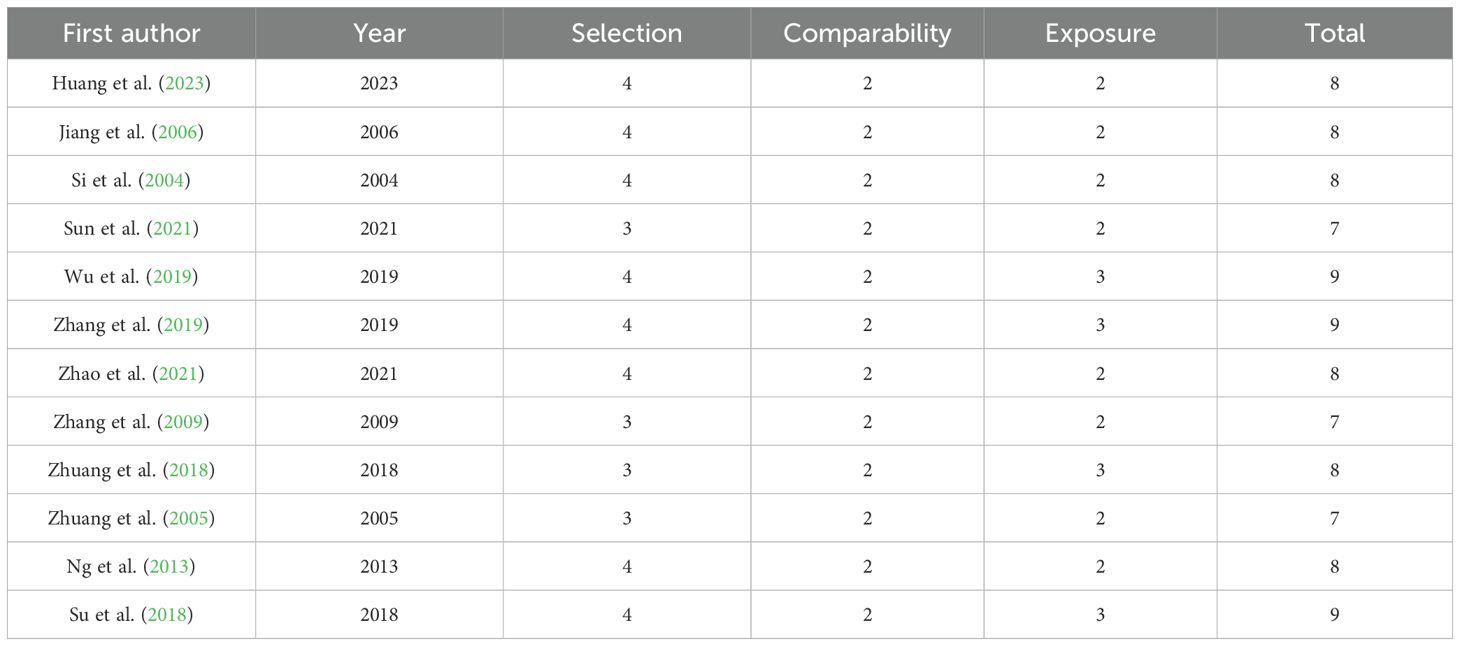Image resolution: width=1460 pixels, height=646 pixels.
Task: Click the Total score cell for Ng et al.
Action: tap(1334, 567)
